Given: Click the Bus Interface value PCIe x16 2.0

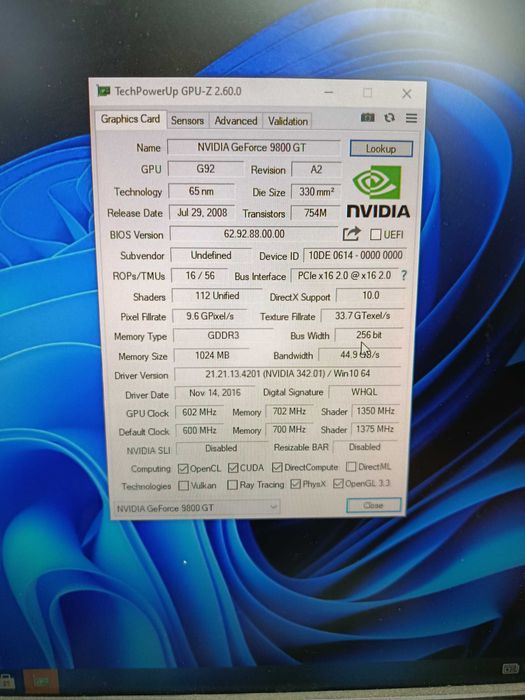Looking at the screenshot, I should (344, 275).
